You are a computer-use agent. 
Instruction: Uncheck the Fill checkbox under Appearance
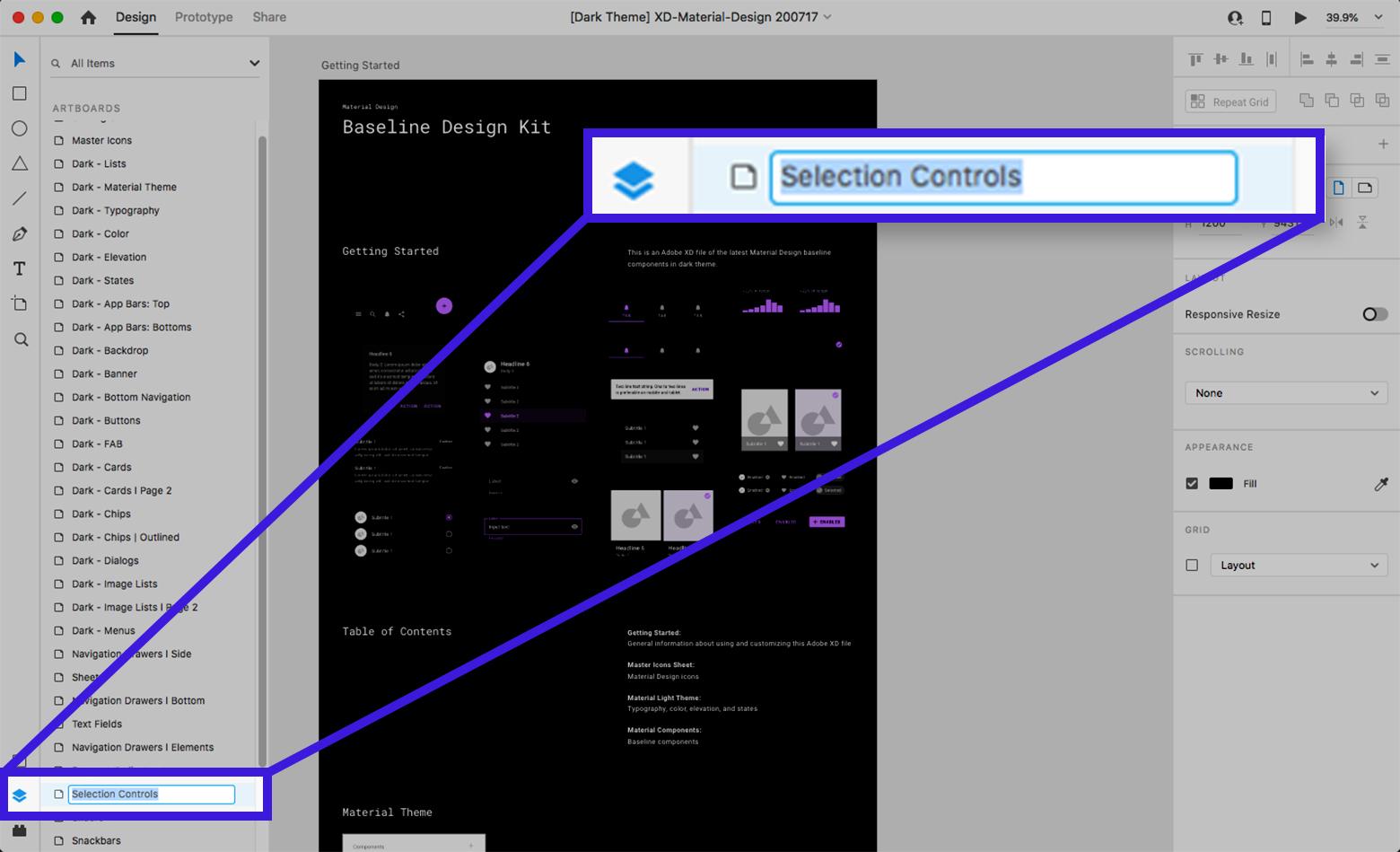[x=1192, y=483]
